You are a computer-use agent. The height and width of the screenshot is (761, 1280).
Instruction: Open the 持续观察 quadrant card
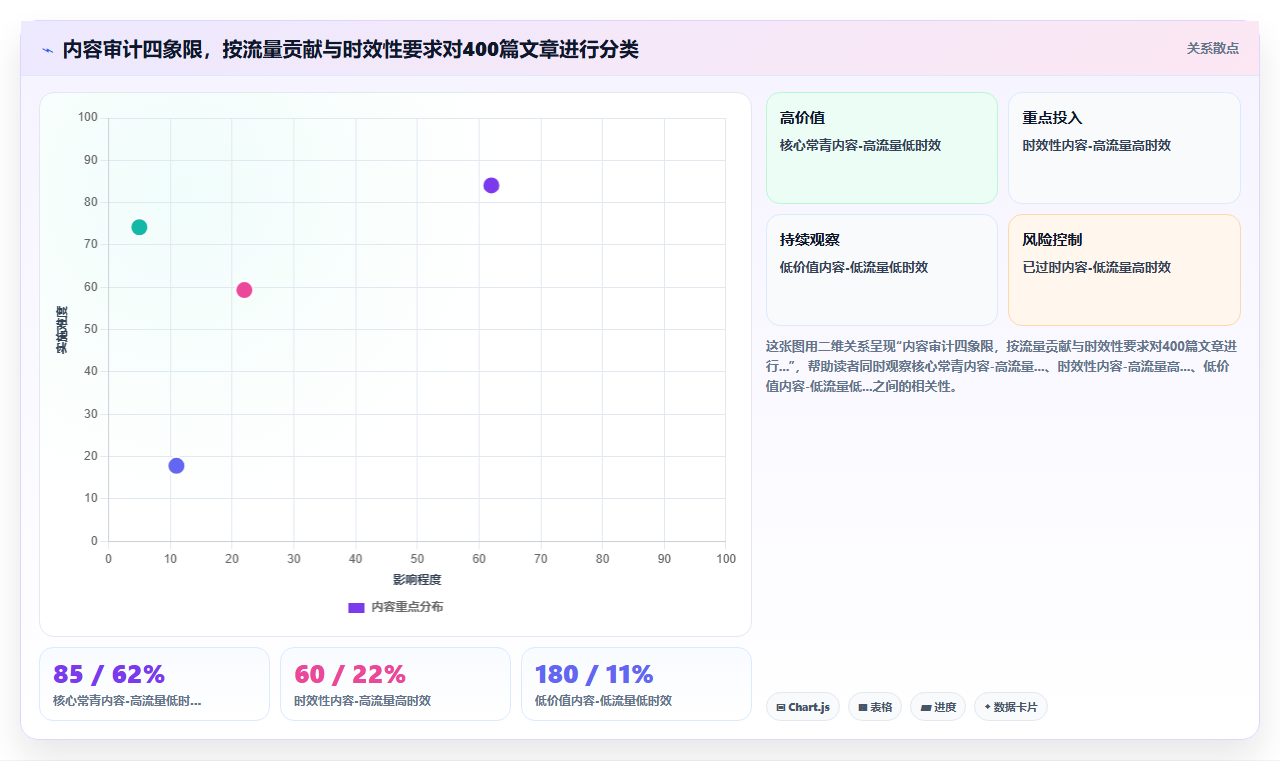click(x=881, y=270)
